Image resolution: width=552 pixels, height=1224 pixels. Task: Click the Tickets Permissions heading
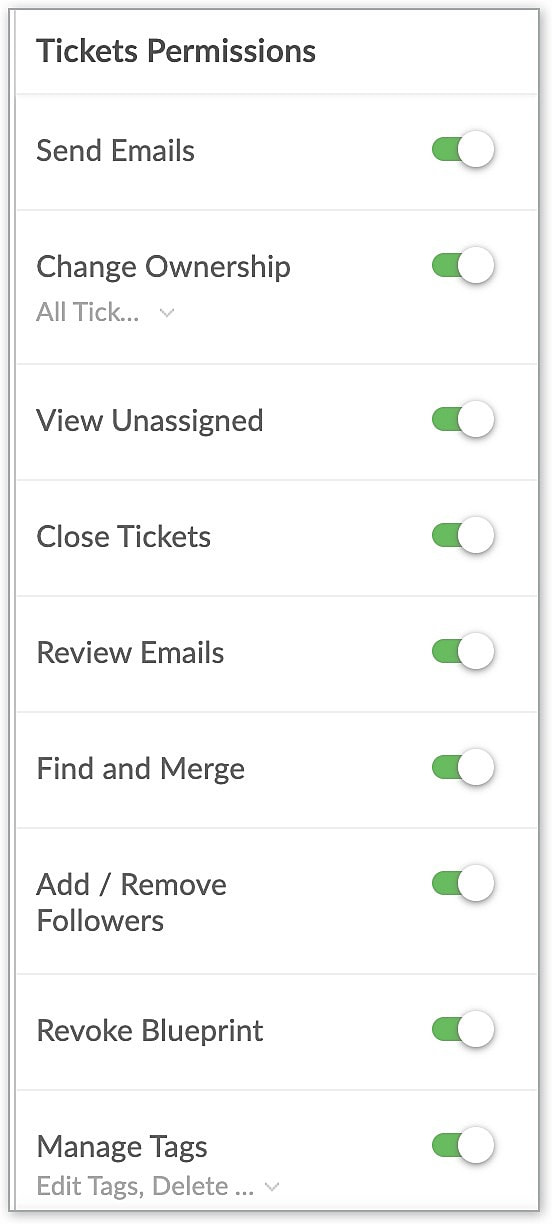click(176, 51)
